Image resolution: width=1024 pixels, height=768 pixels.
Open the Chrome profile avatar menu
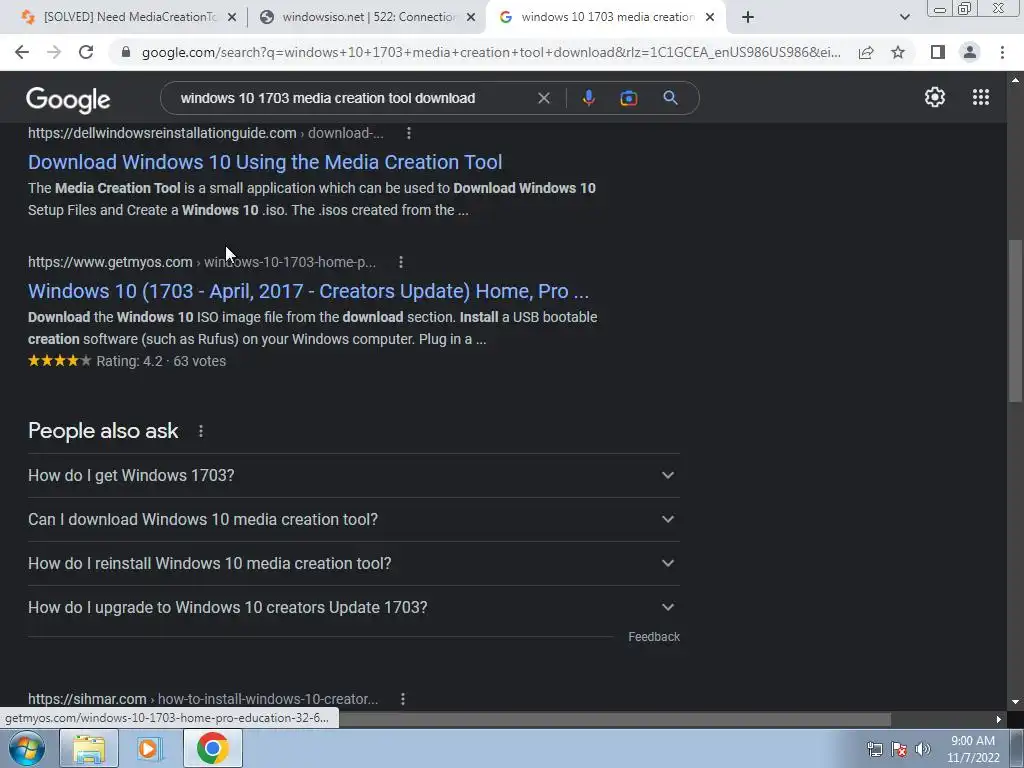pos(970,52)
